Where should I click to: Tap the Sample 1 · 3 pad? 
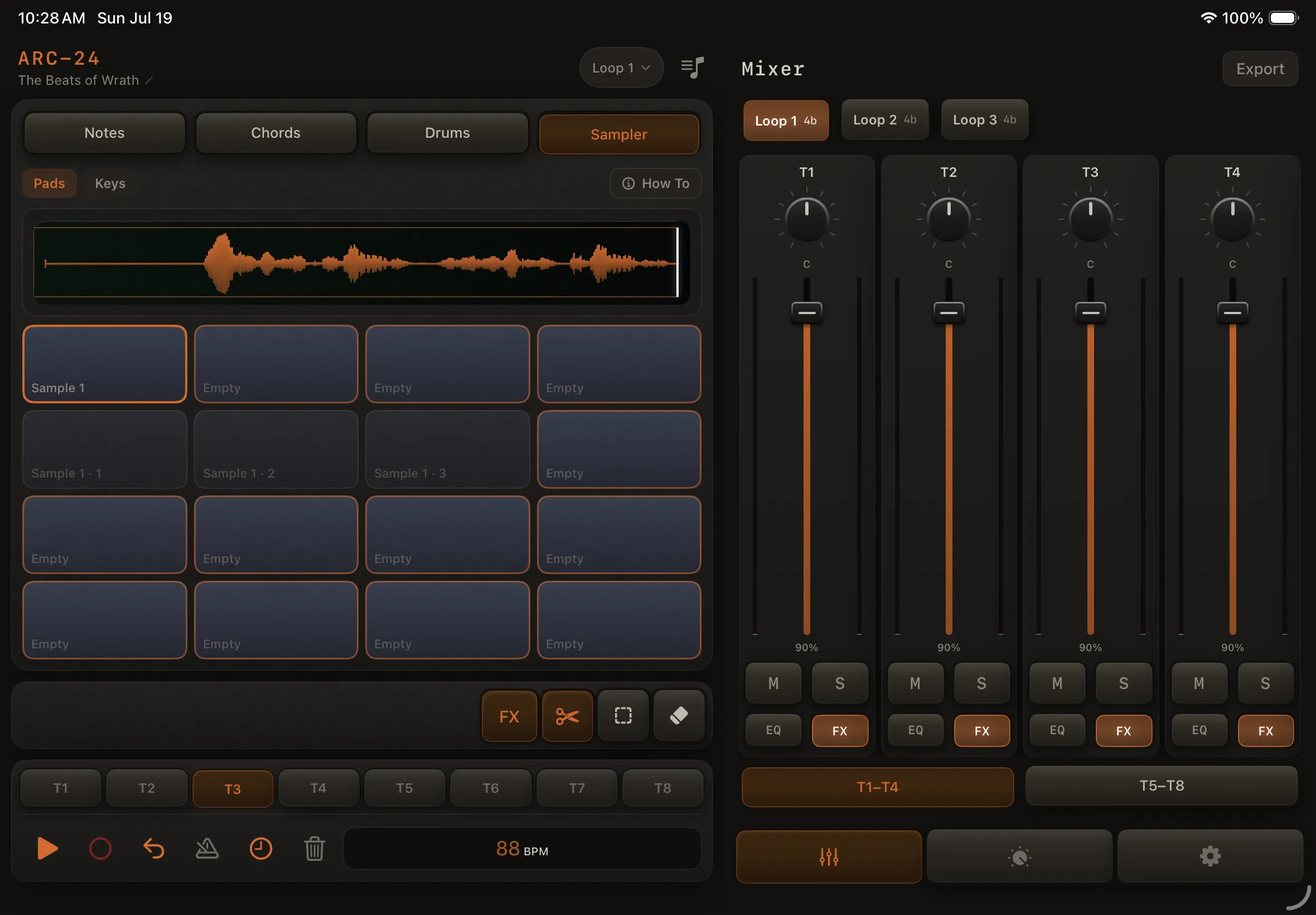coord(447,450)
